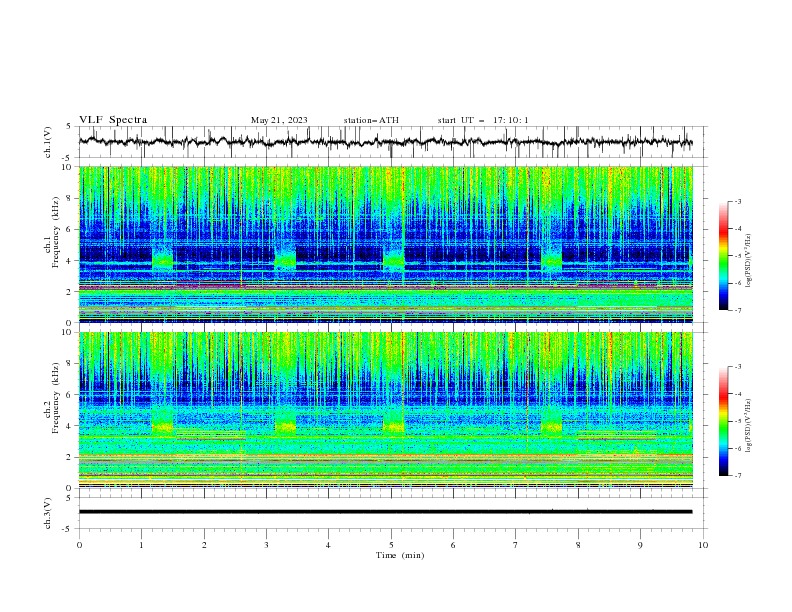
Task: Click the "Time (min)" axis label
Action: (x=400, y=555)
